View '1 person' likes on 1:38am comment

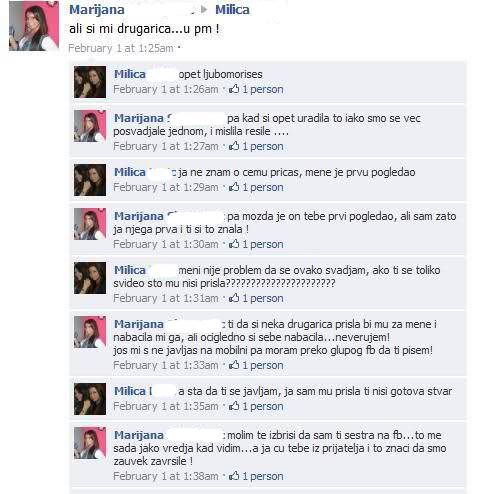coord(263,476)
